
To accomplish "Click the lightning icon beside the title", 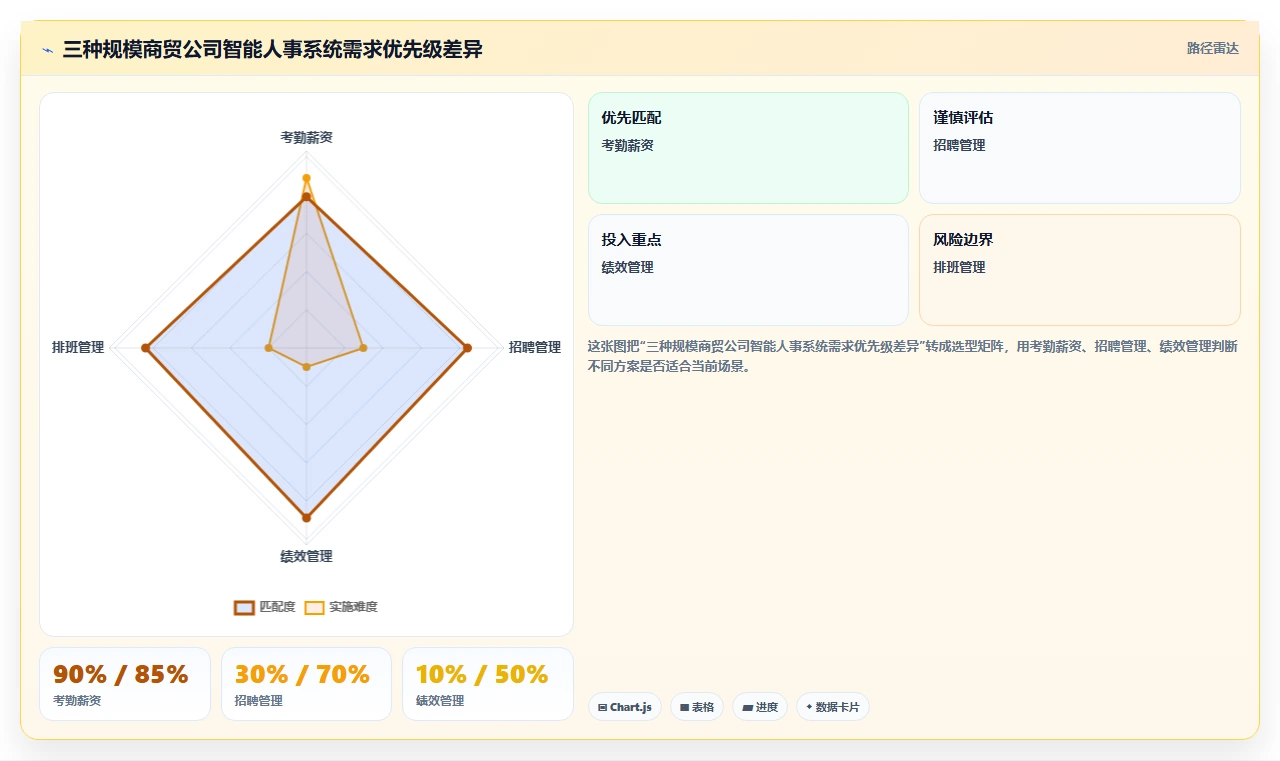I will pos(47,49).
